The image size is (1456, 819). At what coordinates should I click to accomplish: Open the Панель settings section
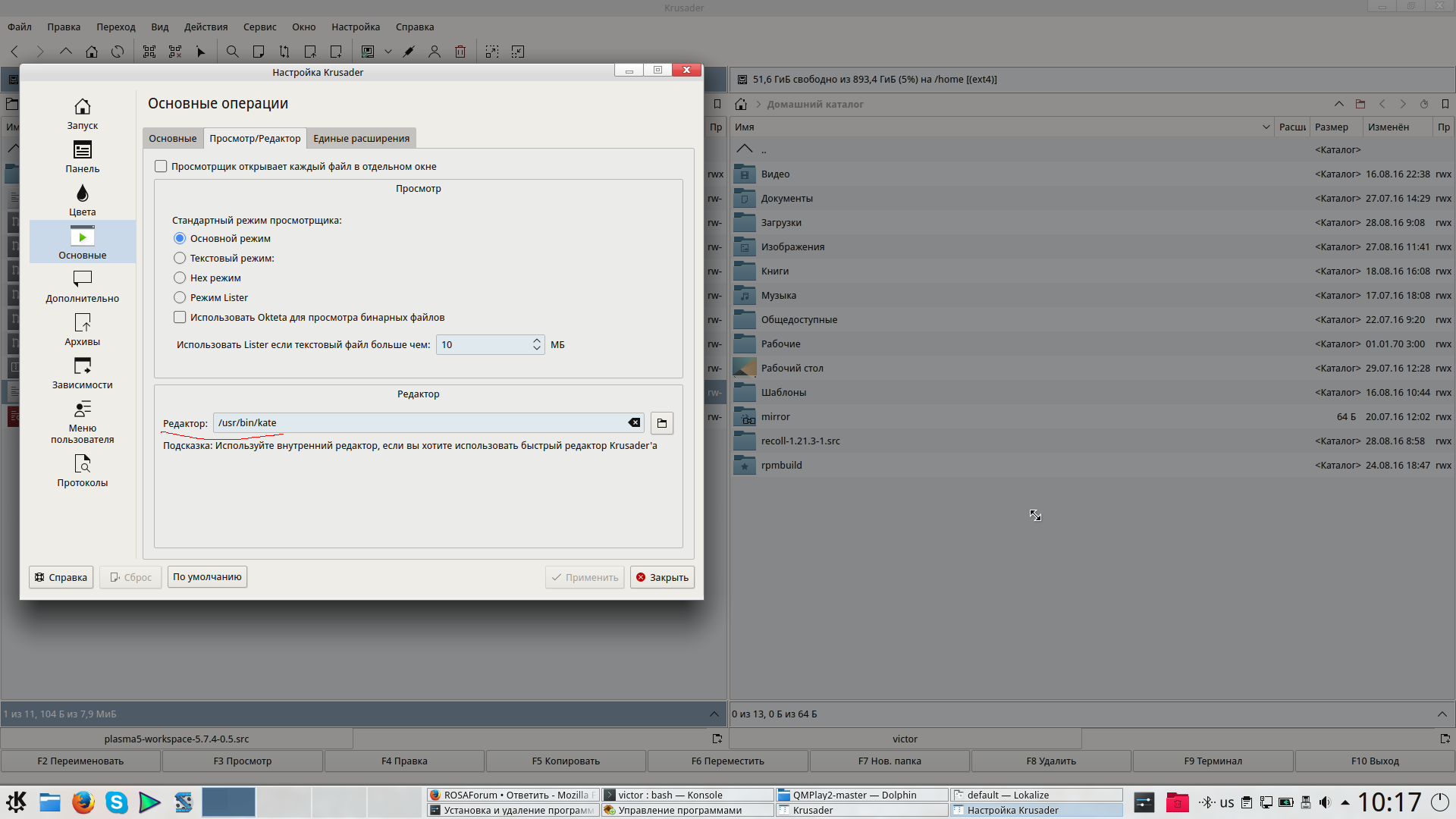(x=82, y=157)
